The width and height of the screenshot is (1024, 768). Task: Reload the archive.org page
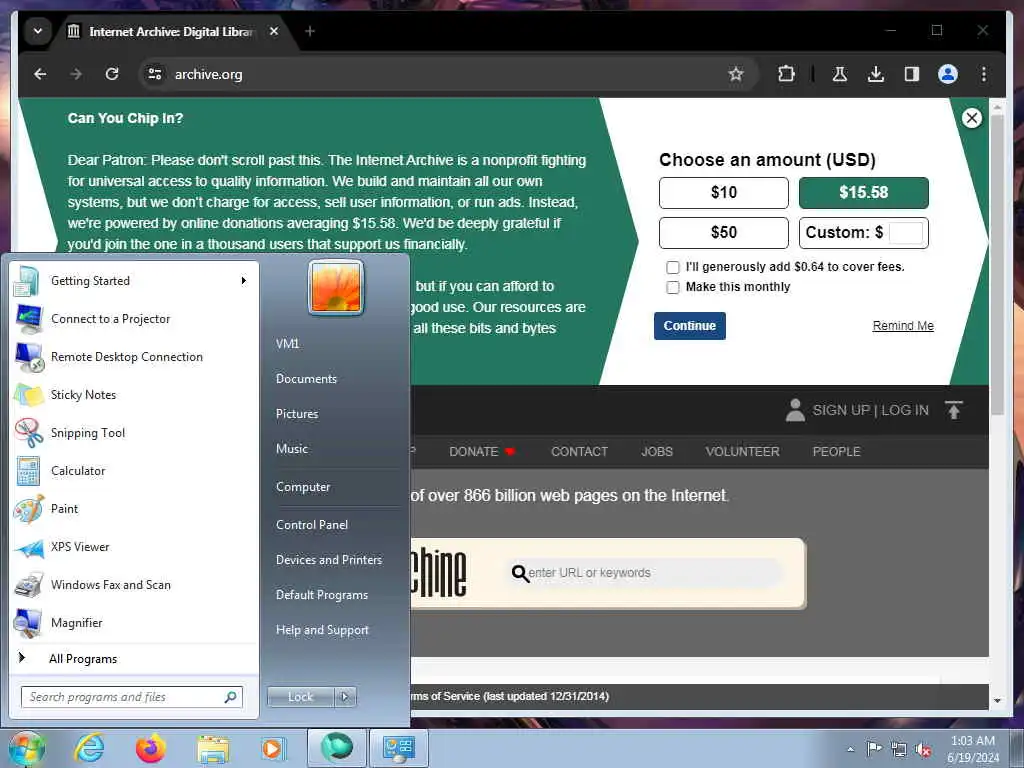[112, 74]
